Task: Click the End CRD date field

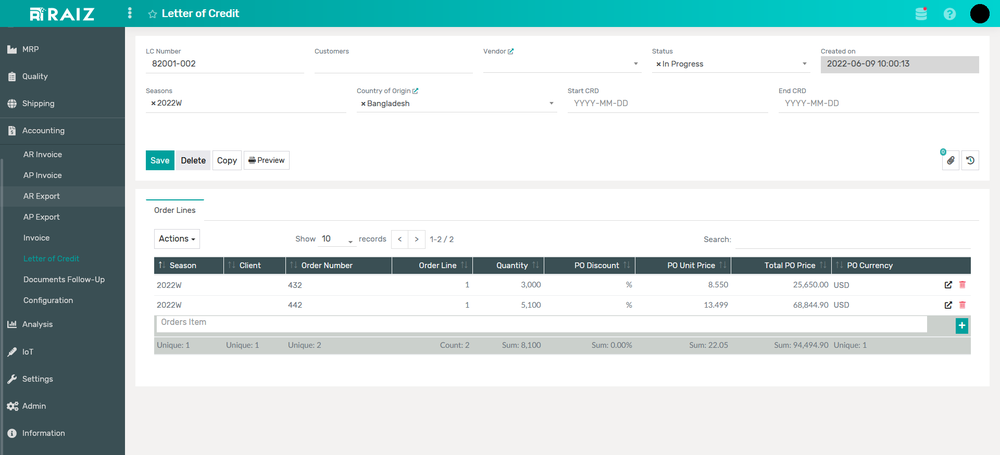Action: (879, 103)
